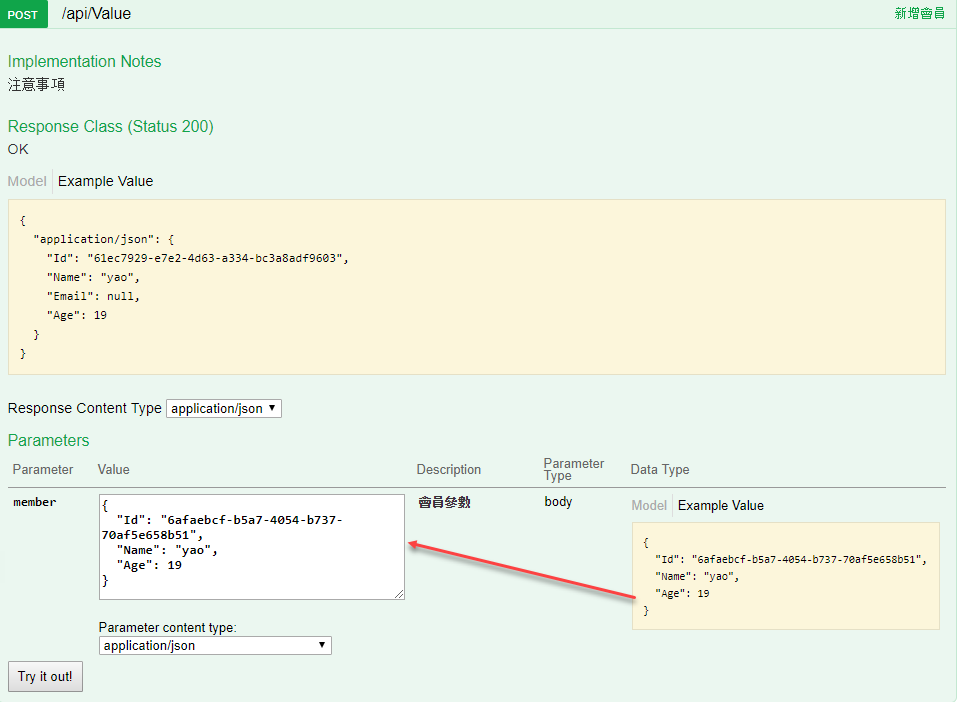957x702 pixels.
Task: Select Example Value tab in Data Type column
Action: point(720,505)
